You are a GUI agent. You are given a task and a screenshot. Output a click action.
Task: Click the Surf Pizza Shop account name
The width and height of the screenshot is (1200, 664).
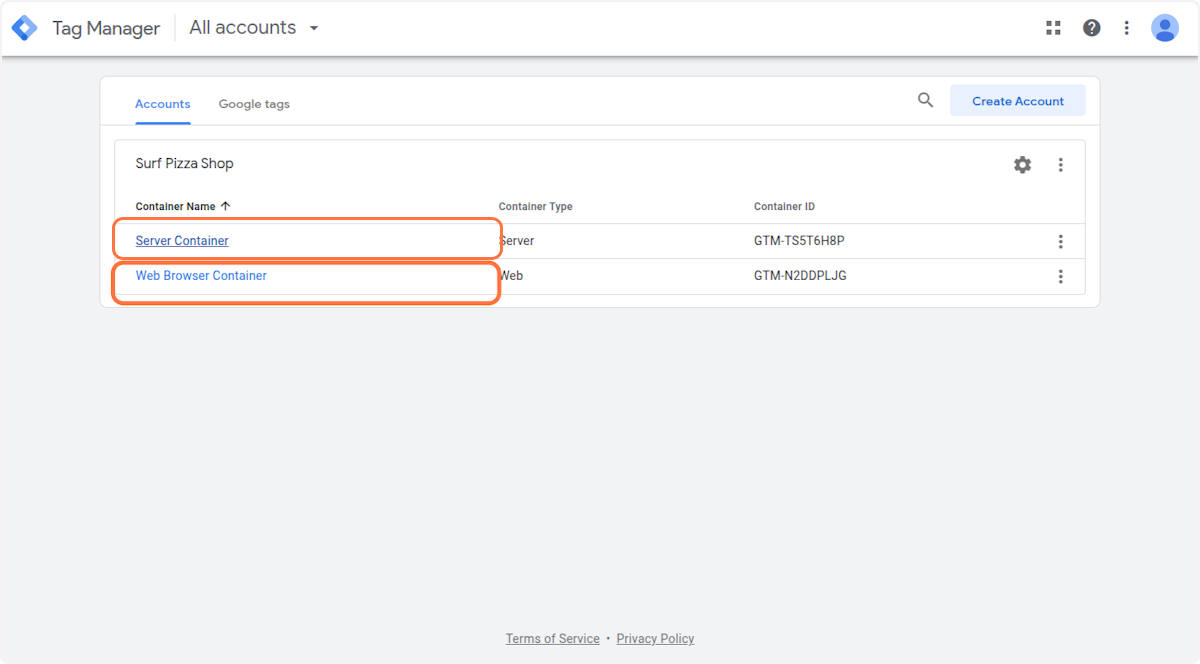[185, 164]
